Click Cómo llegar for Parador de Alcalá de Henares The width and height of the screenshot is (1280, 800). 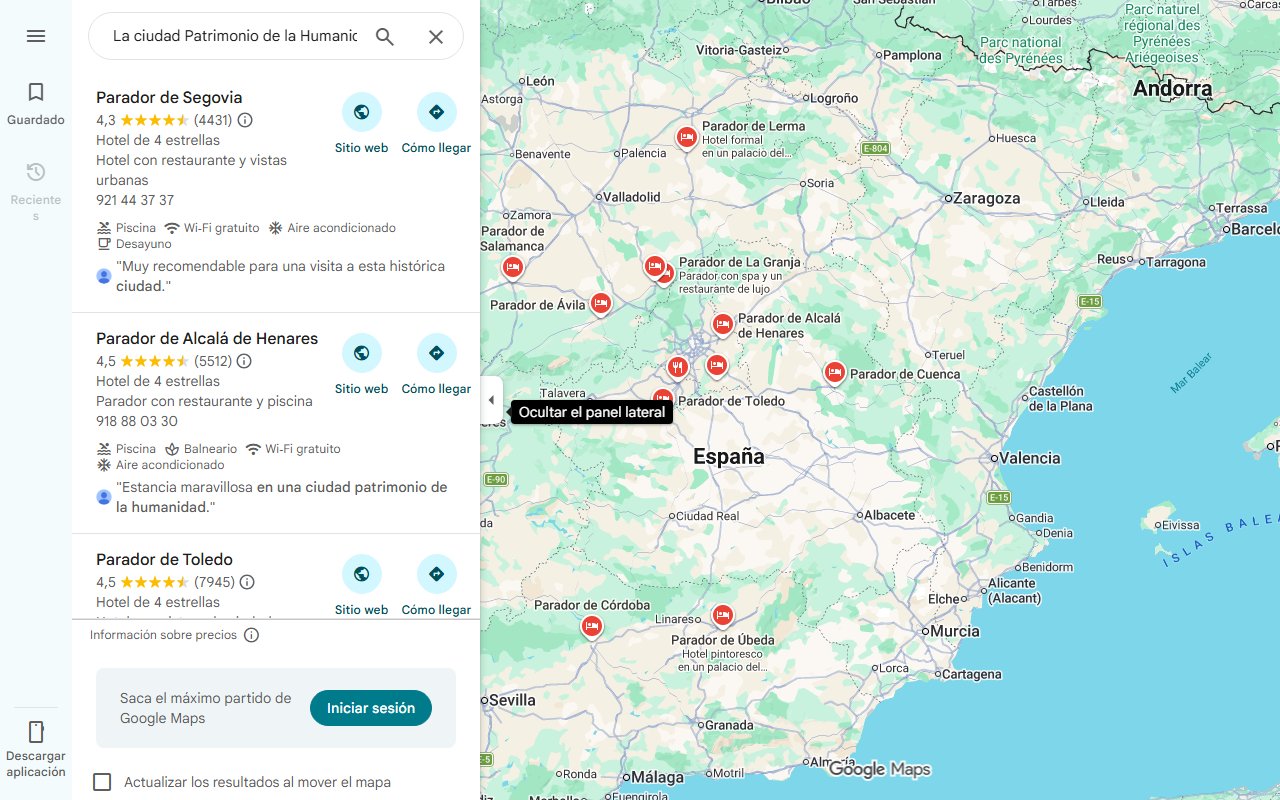436,352
